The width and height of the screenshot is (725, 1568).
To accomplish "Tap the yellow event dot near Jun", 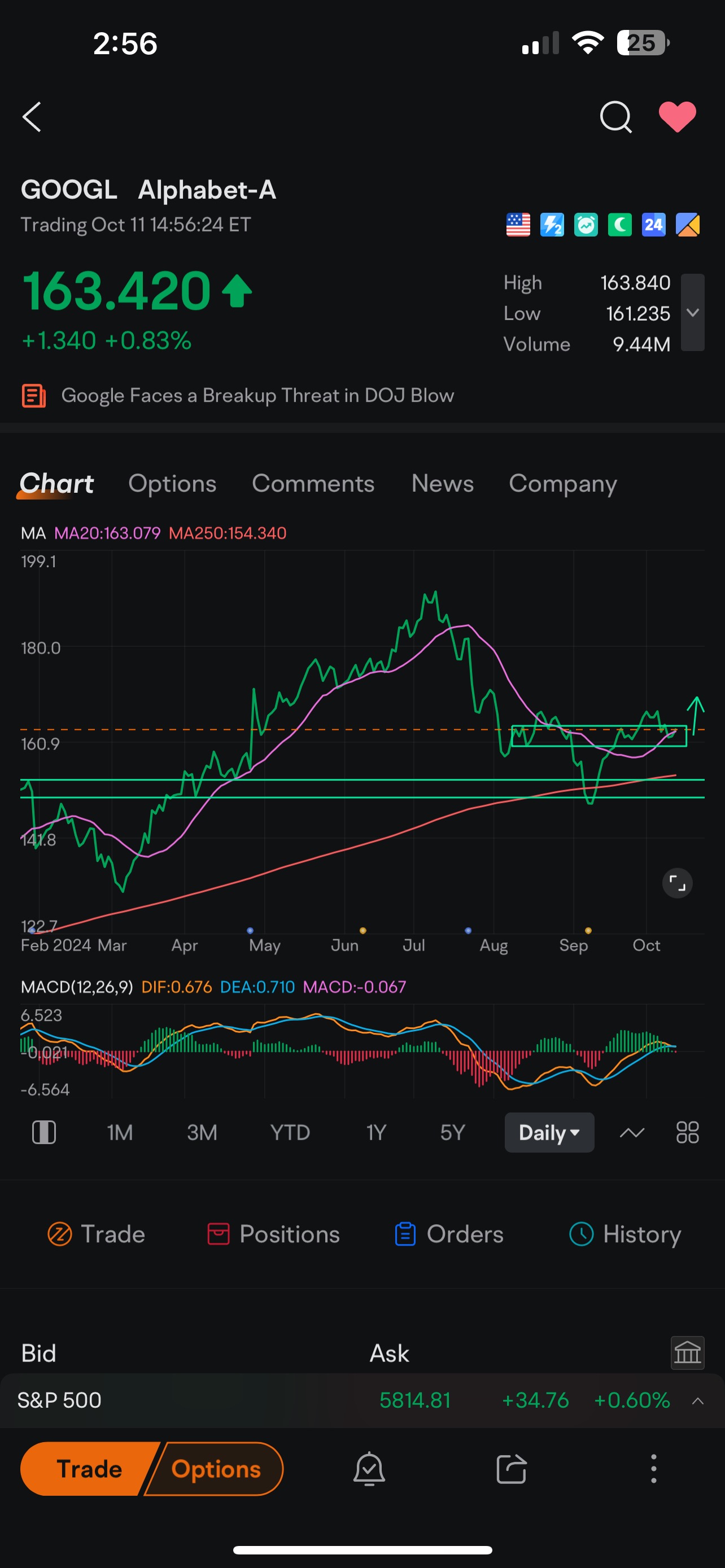I will tap(363, 931).
